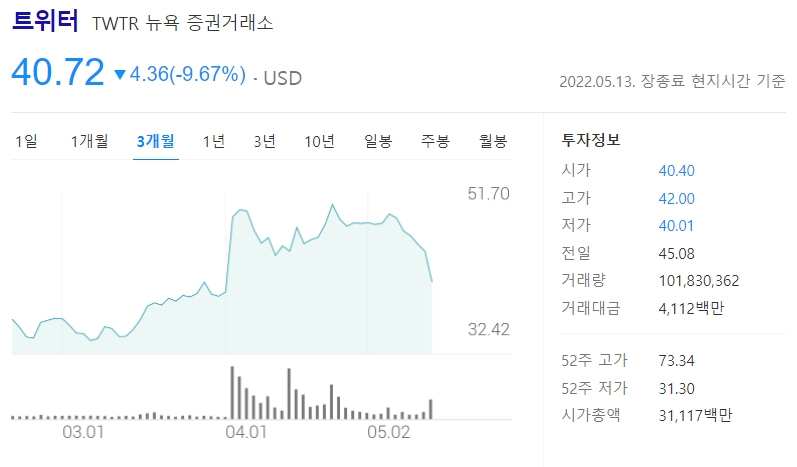Switch to the 주봉 weekly candle tab
The height and width of the screenshot is (467, 797).
[x=435, y=141]
